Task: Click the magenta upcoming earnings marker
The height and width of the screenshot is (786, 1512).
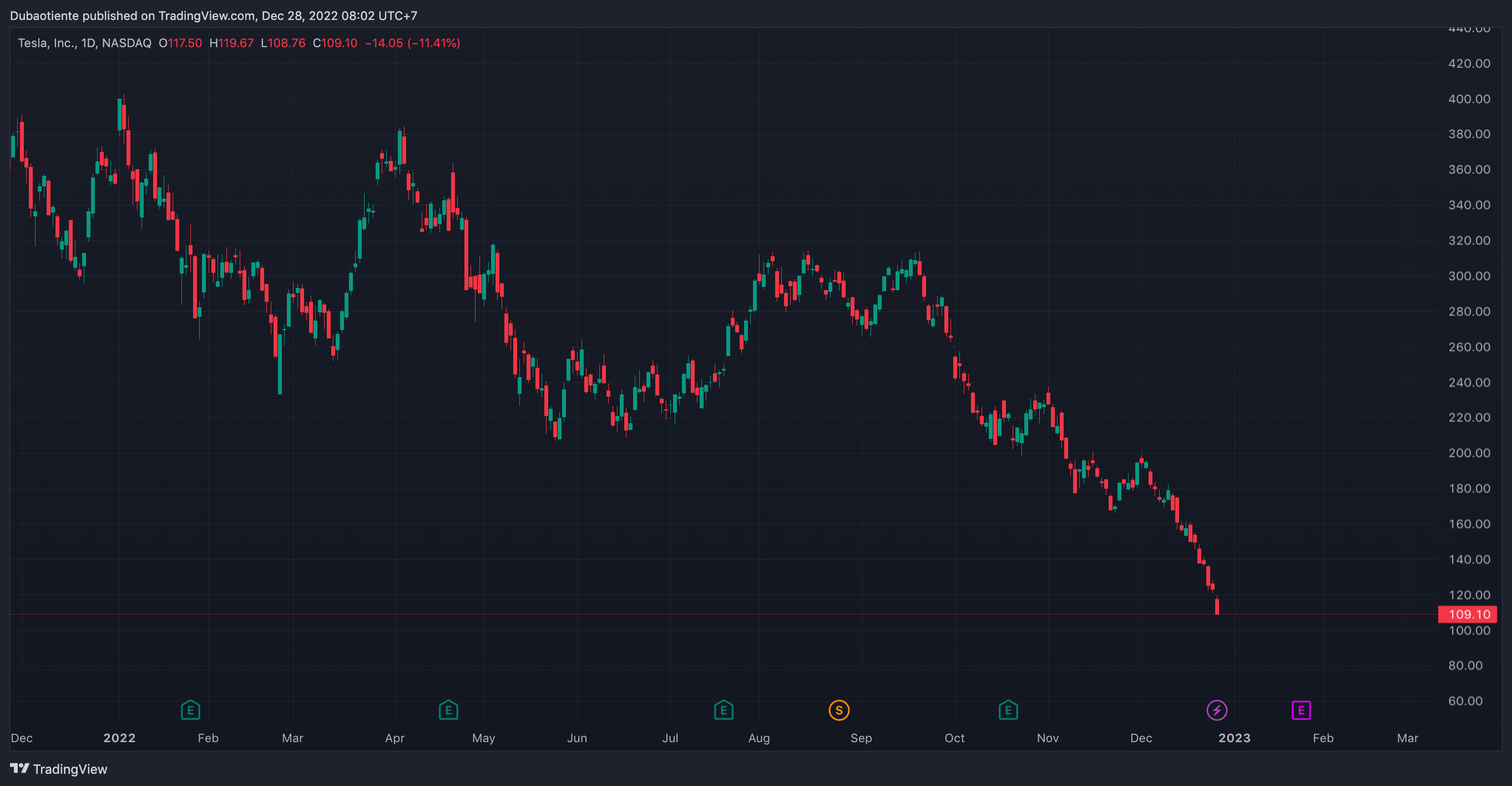Action: (x=1301, y=710)
